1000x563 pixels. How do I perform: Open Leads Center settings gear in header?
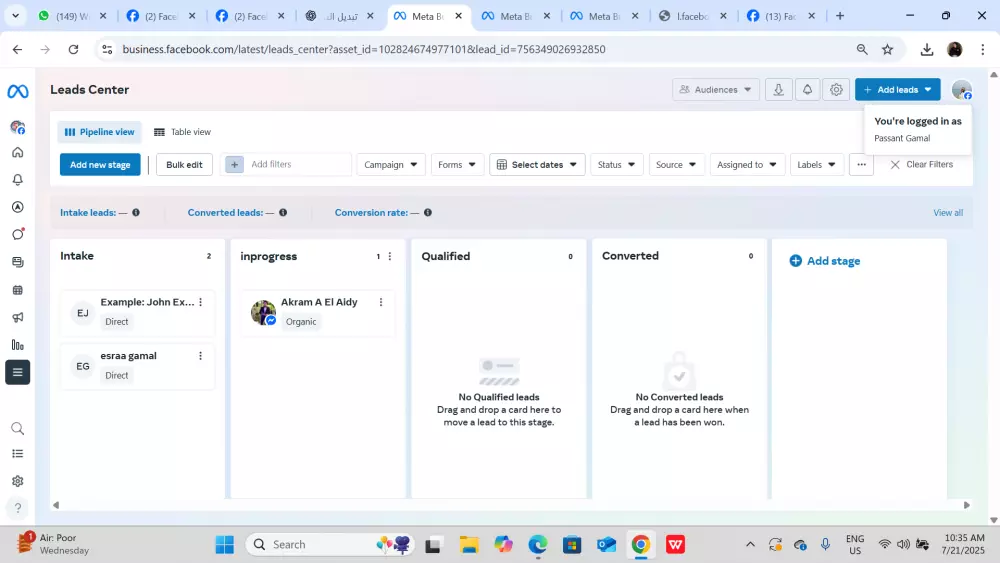pos(836,90)
